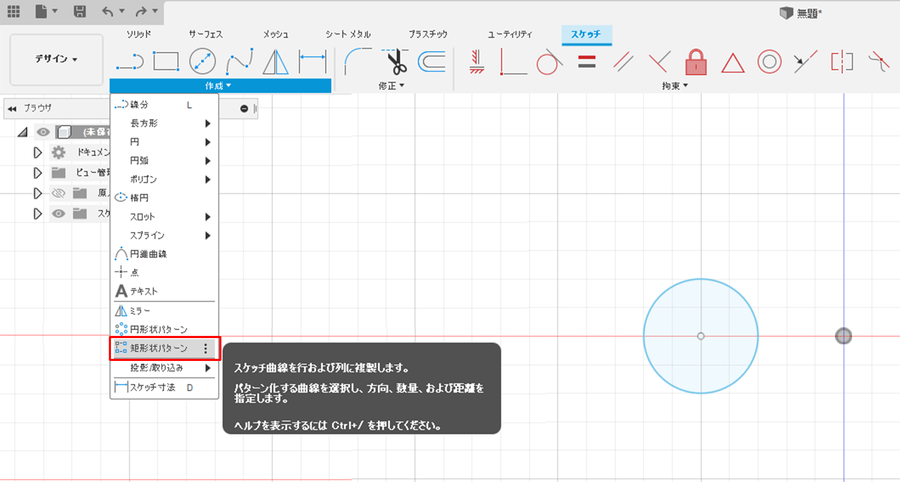900x482 pixels.
Task: Click the Undo arrow icon
Action: 107,11
